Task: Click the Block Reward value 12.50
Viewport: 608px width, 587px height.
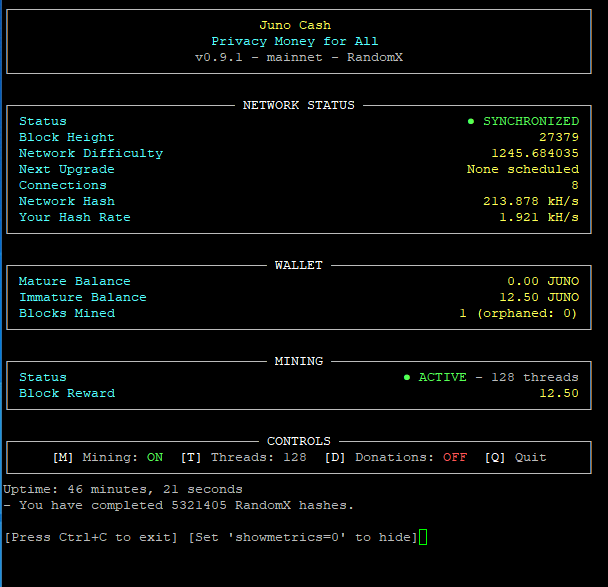Action: click(x=559, y=394)
